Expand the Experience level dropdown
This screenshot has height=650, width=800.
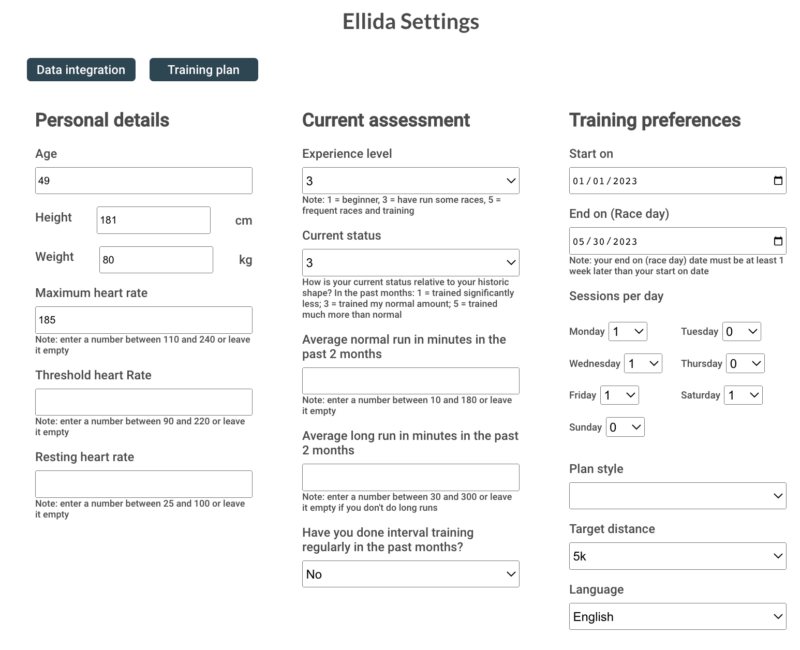point(410,181)
